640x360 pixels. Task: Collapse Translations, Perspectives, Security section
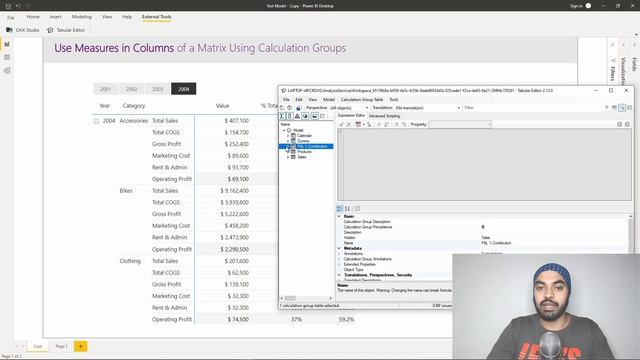[339, 275]
